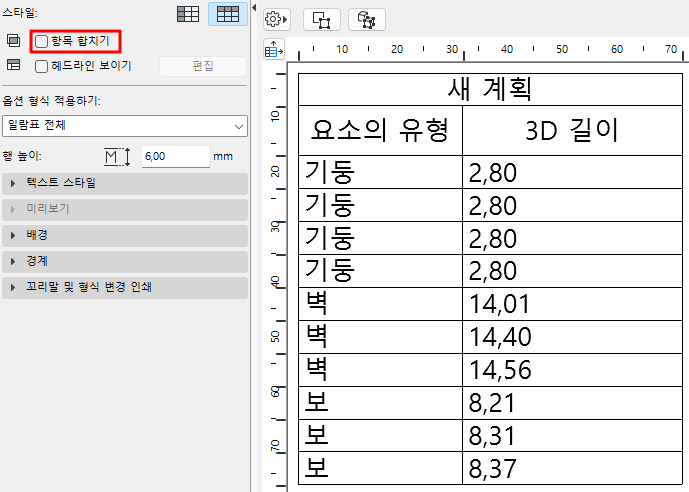The image size is (689, 492).
Task: Expand the 텍스트 스타일 section
Action: [125, 183]
